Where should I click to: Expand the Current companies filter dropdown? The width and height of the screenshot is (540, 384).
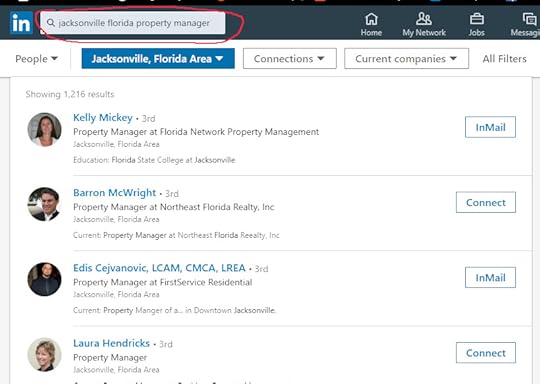pos(406,59)
